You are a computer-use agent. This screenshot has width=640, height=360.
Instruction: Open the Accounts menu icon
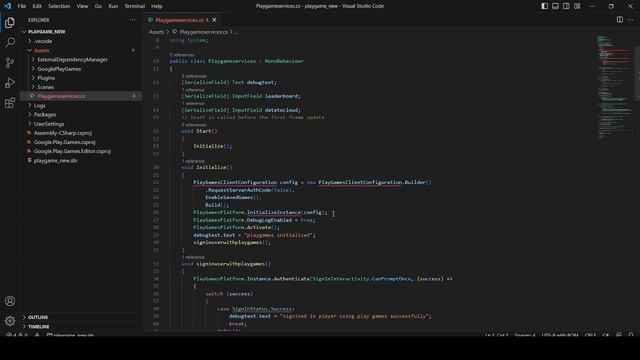point(10,301)
